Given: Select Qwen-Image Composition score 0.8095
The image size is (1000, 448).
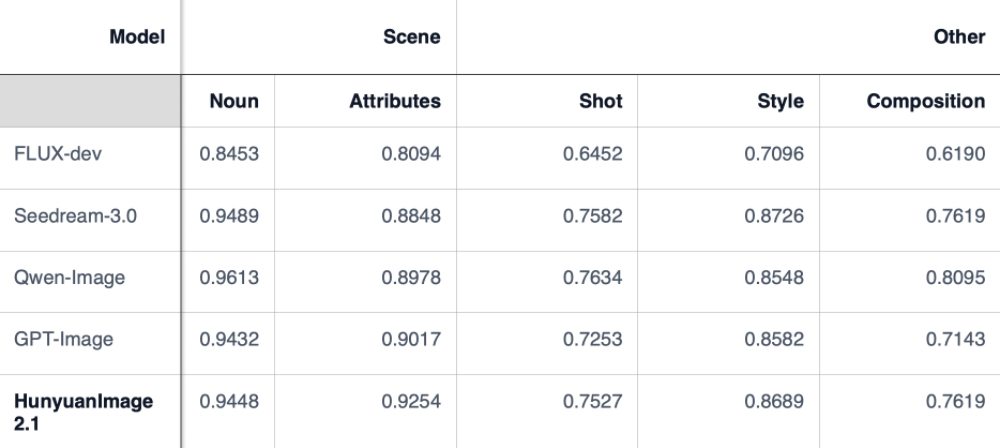Looking at the screenshot, I should pyautogui.click(x=954, y=278).
